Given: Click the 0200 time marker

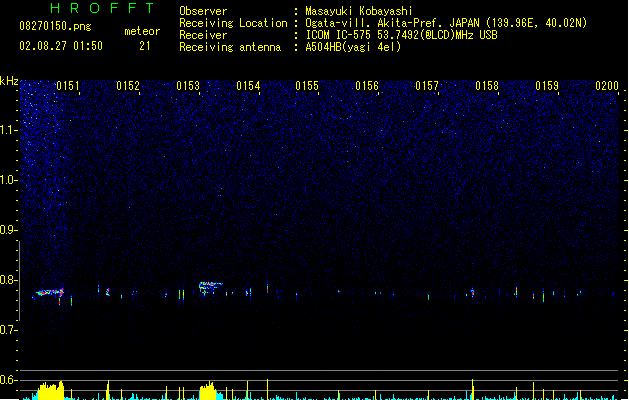Looking at the screenshot, I should tap(607, 86).
